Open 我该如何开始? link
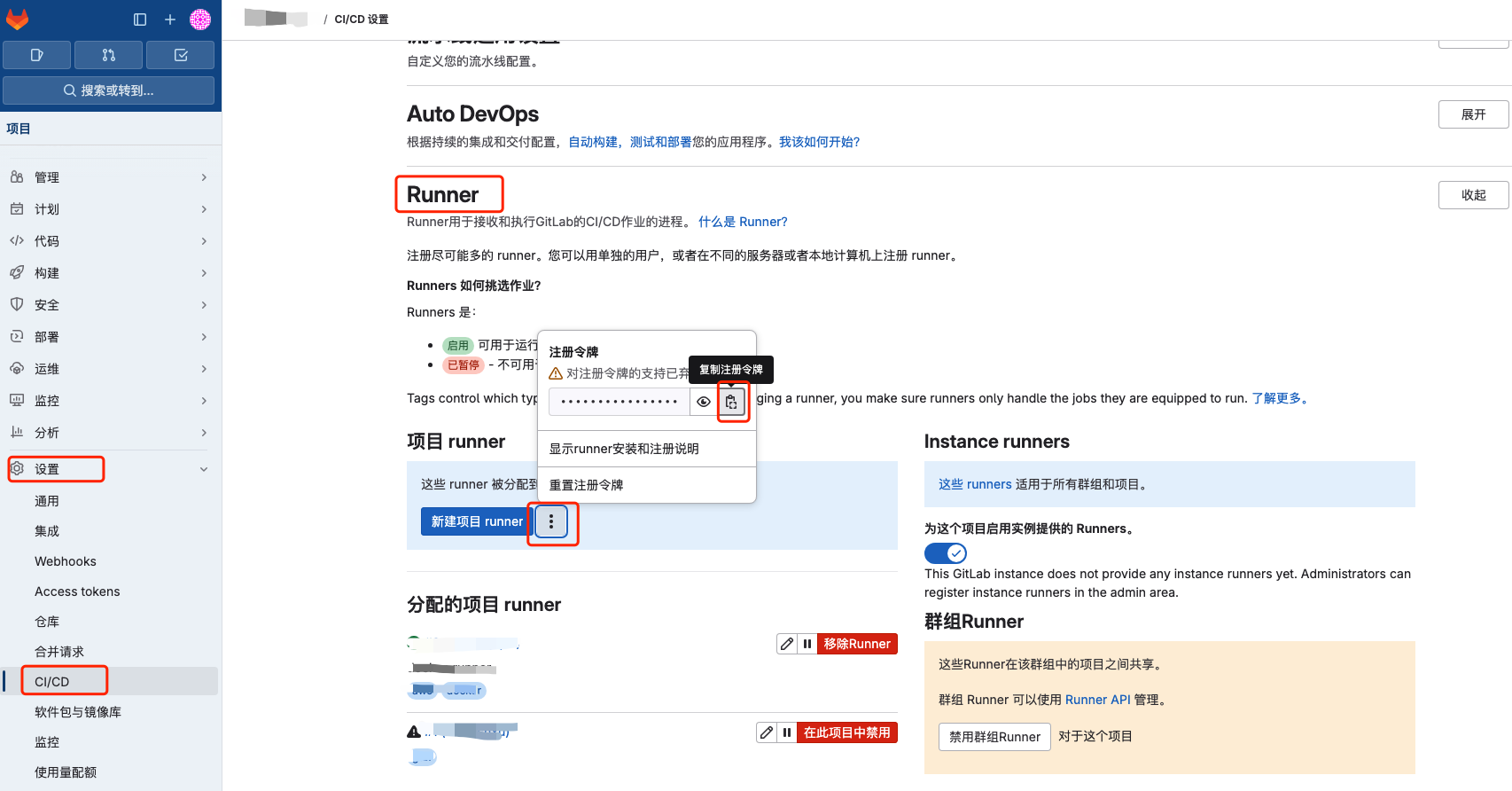This screenshot has height=791, width=1512. coord(819,142)
